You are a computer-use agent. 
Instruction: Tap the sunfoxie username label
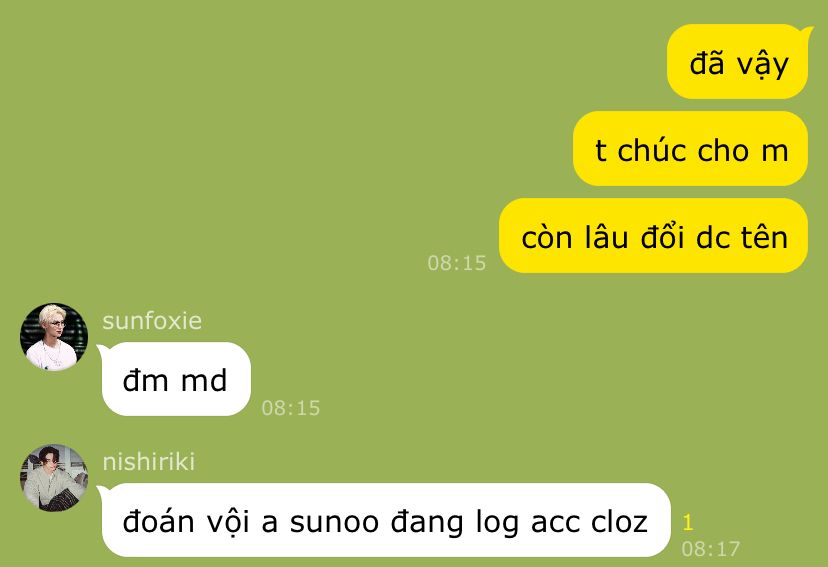click(152, 321)
